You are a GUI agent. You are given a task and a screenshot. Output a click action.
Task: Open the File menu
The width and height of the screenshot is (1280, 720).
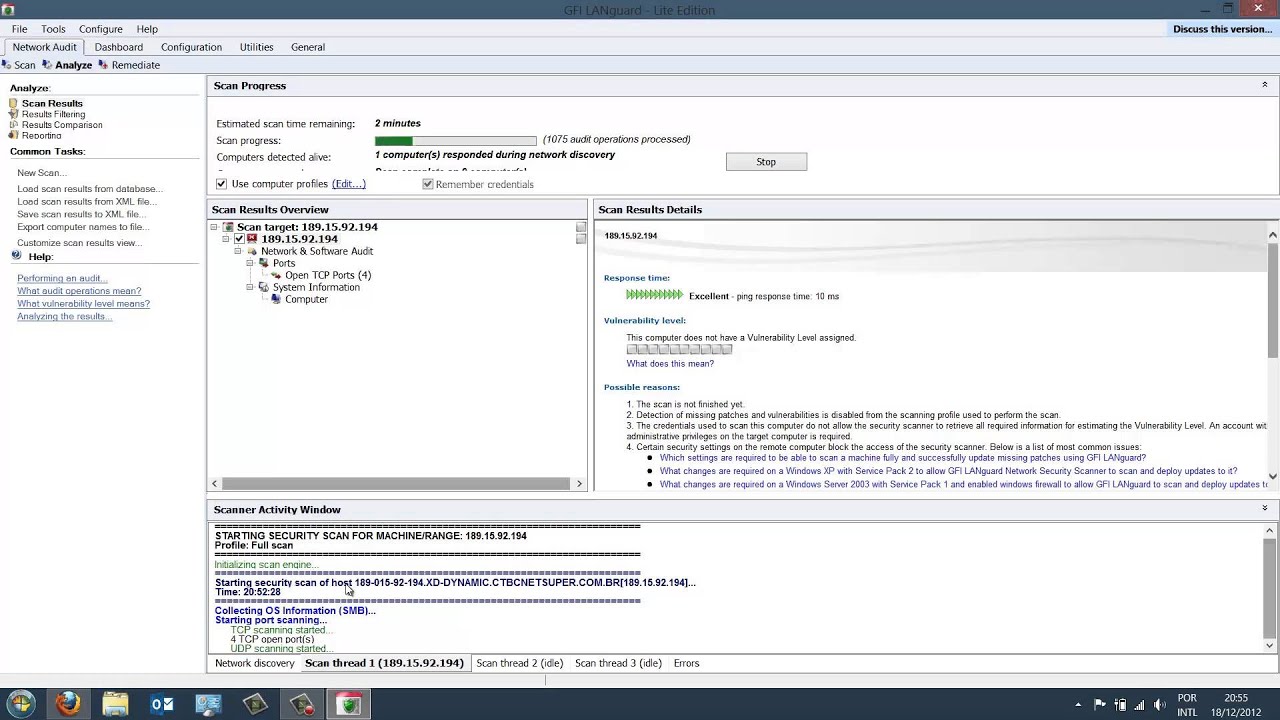[x=19, y=29]
